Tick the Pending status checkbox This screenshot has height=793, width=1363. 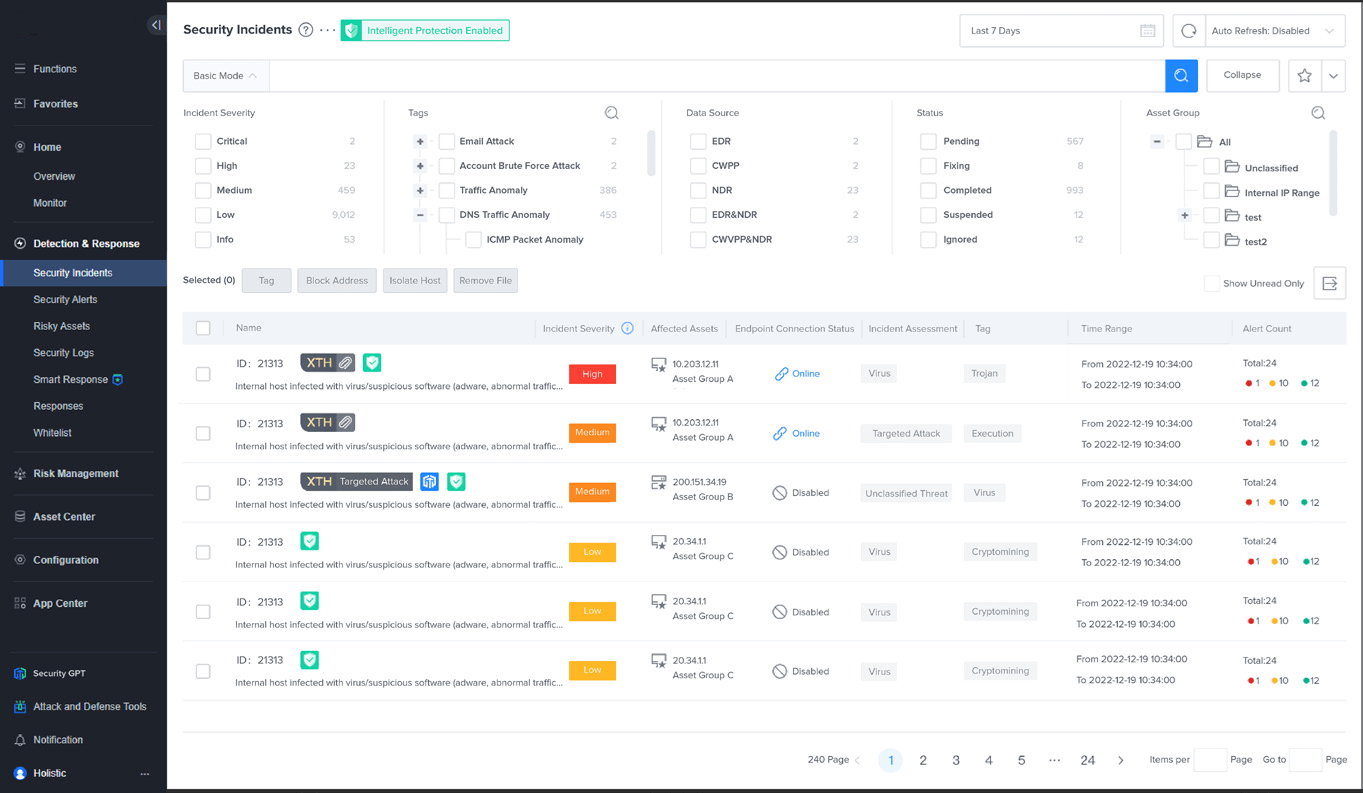[x=928, y=142]
